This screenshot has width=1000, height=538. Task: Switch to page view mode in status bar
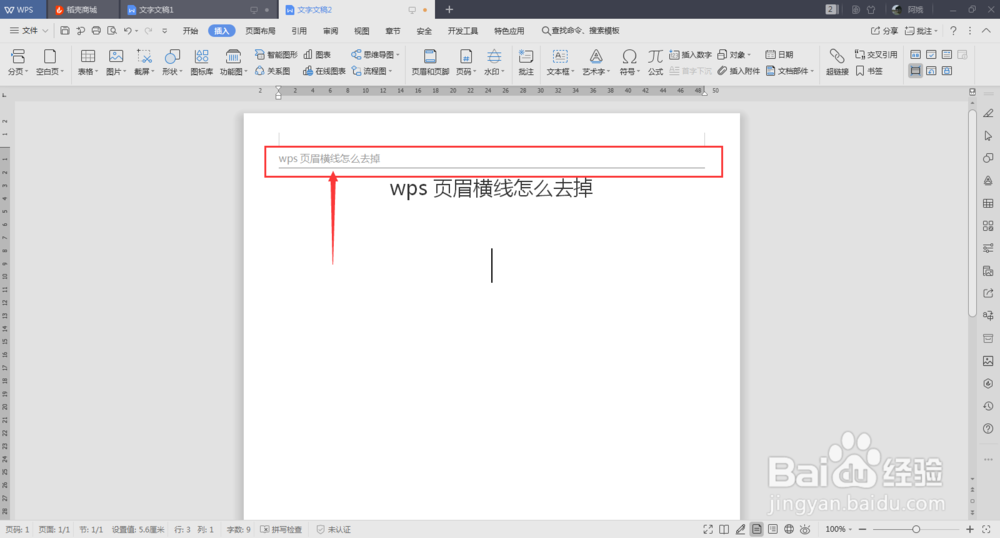coord(756,529)
